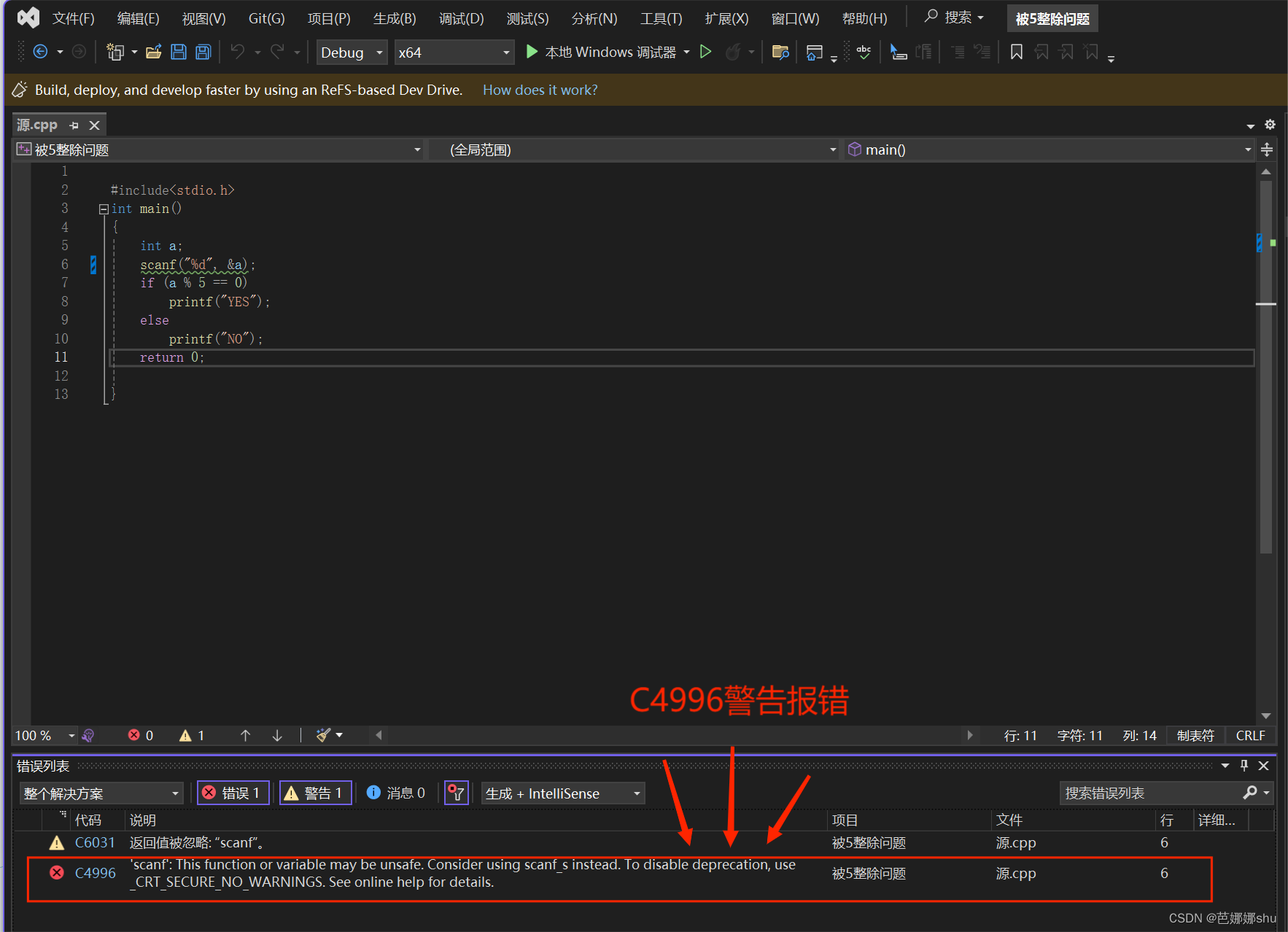
Task: Toggle a bookmark on the current line
Action: point(1016,52)
